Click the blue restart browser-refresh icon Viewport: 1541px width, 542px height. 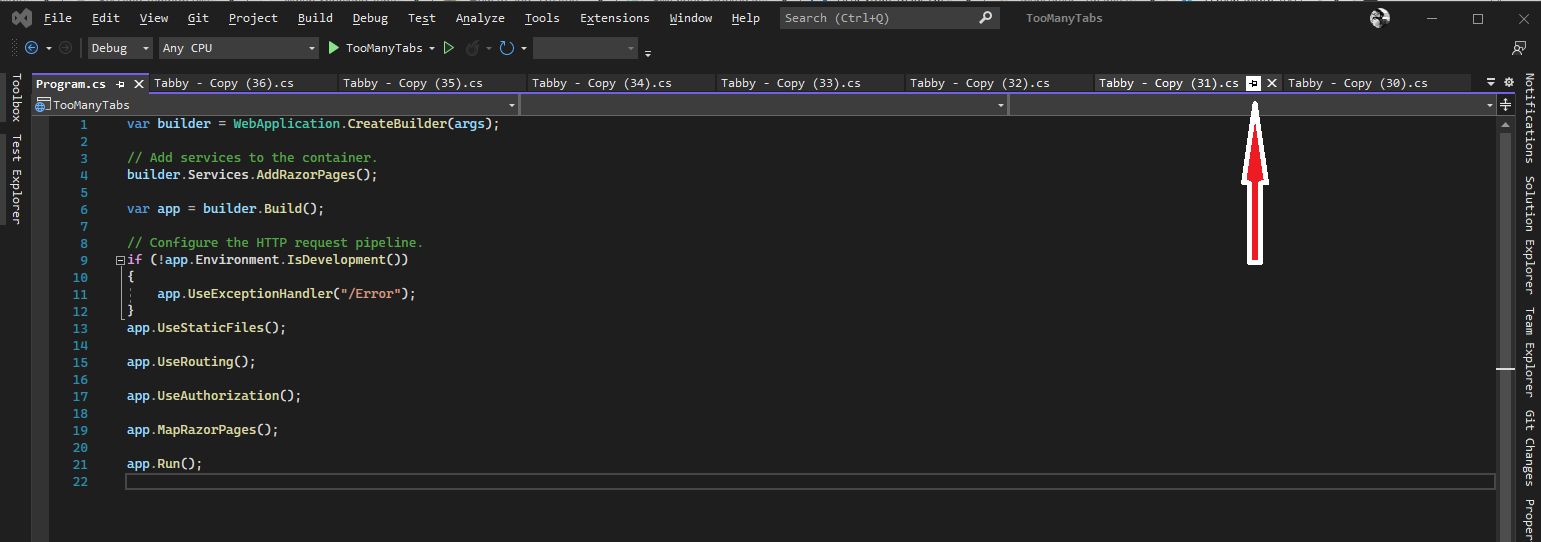(x=507, y=48)
